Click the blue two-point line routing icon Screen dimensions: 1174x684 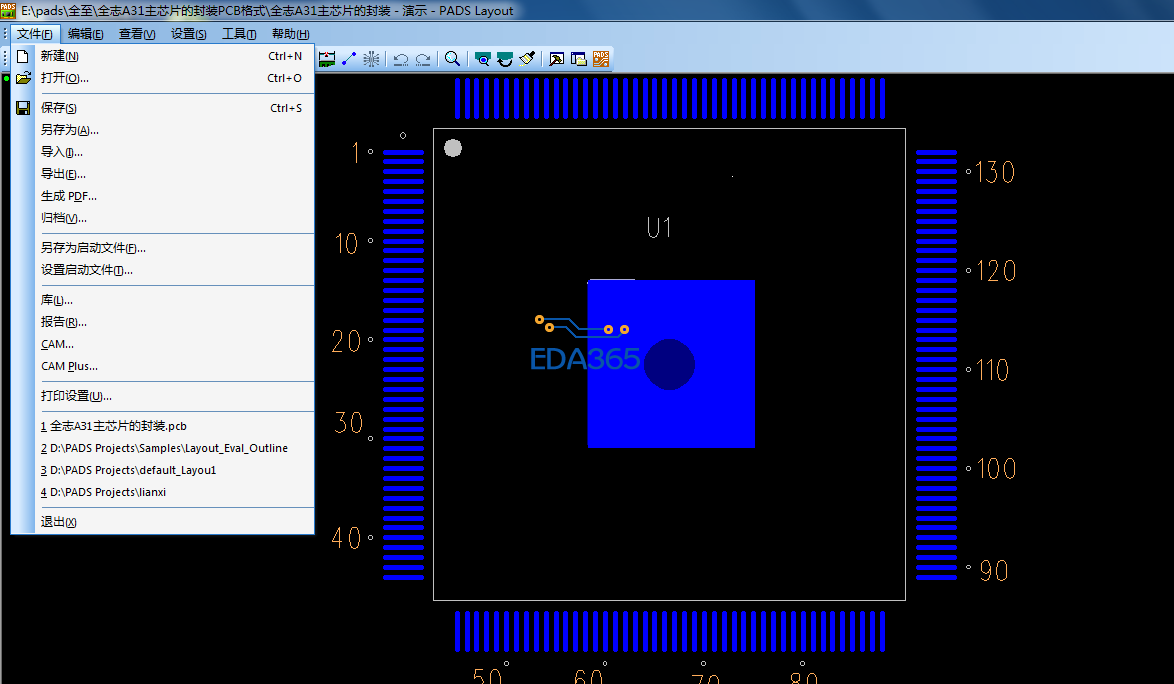click(x=349, y=59)
